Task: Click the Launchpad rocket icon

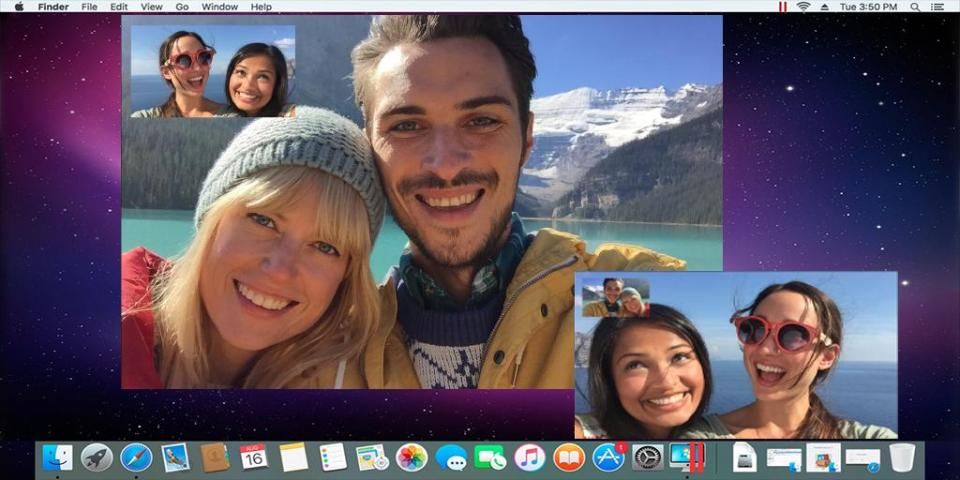Action: pyautogui.click(x=97, y=458)
